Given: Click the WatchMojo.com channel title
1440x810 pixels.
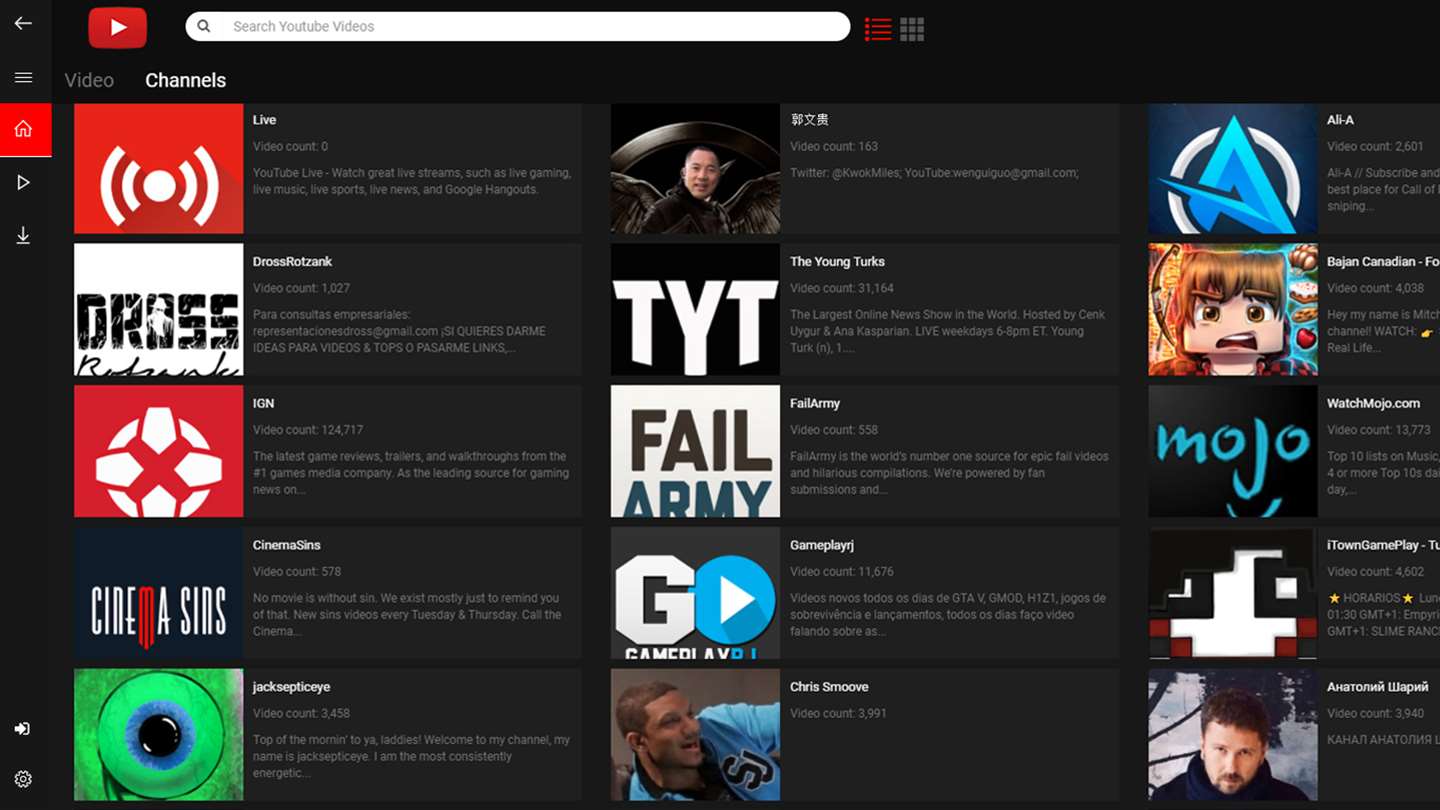Looking at the screenshot, I should (x=1373, y=404).
